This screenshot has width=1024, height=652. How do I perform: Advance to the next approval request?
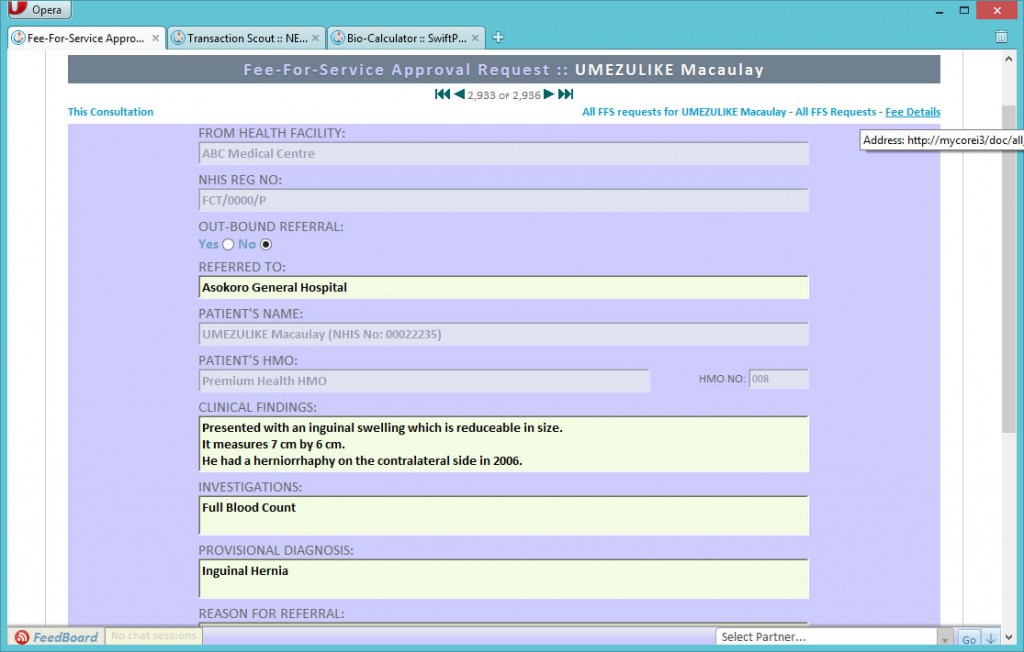coord(548,95)
